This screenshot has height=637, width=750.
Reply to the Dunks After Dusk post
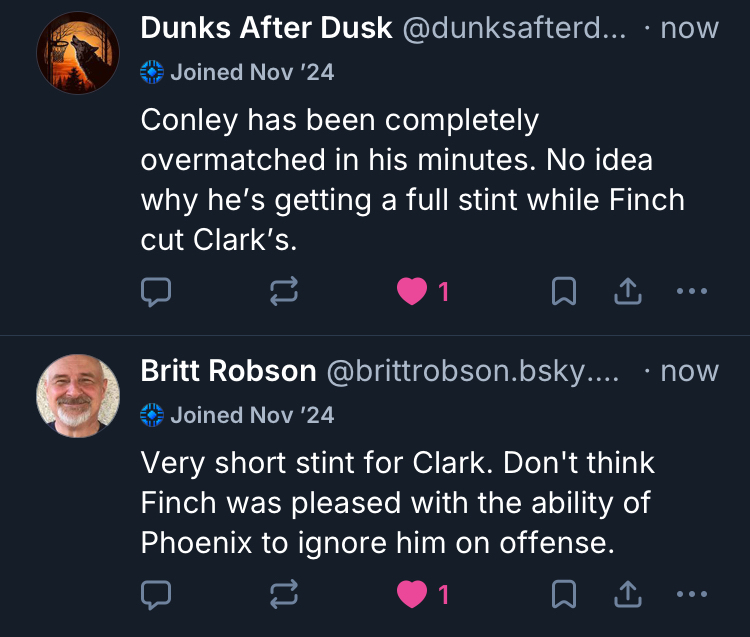pos(155,291)
